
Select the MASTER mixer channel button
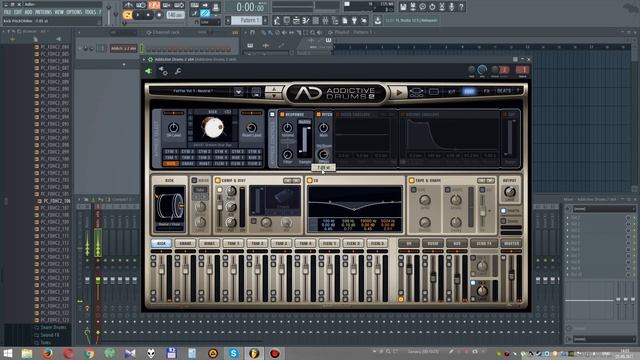pos(511,243)
